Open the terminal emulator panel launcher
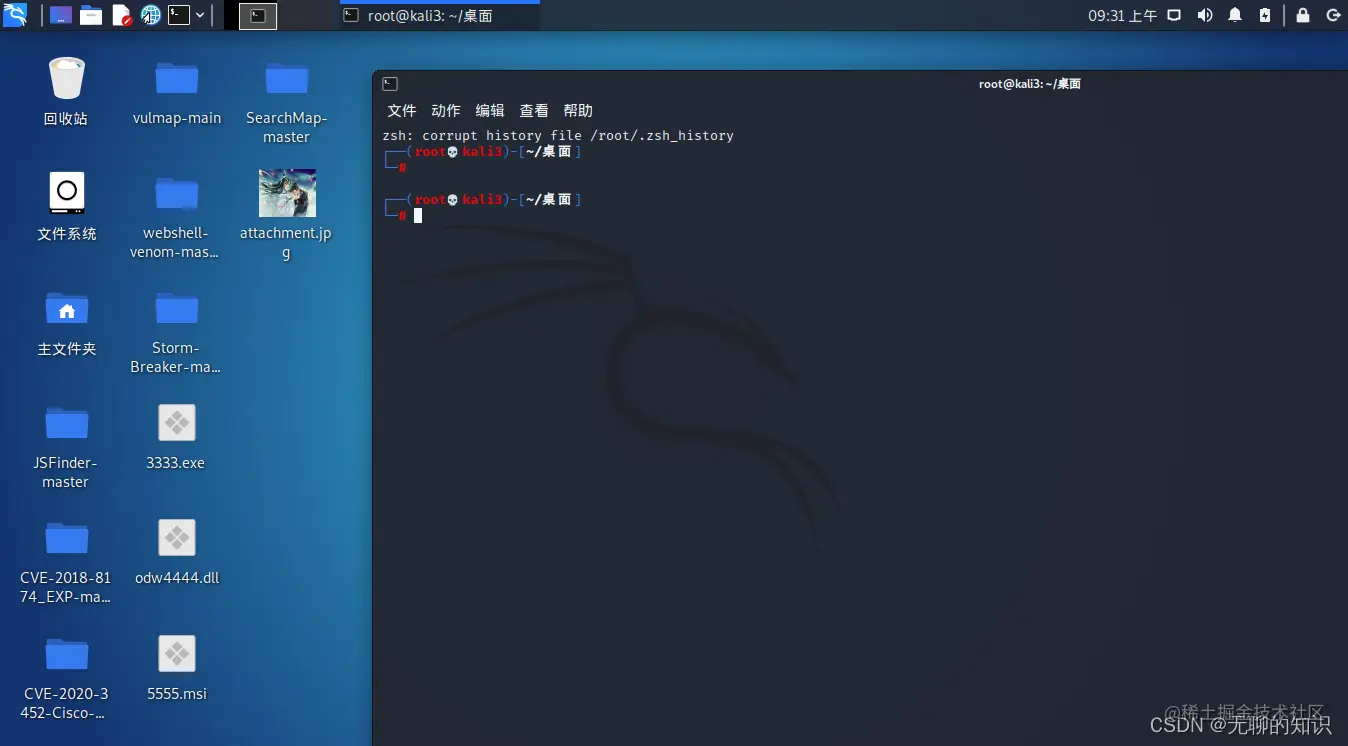 pyautogui.click(x=179, y=15)
